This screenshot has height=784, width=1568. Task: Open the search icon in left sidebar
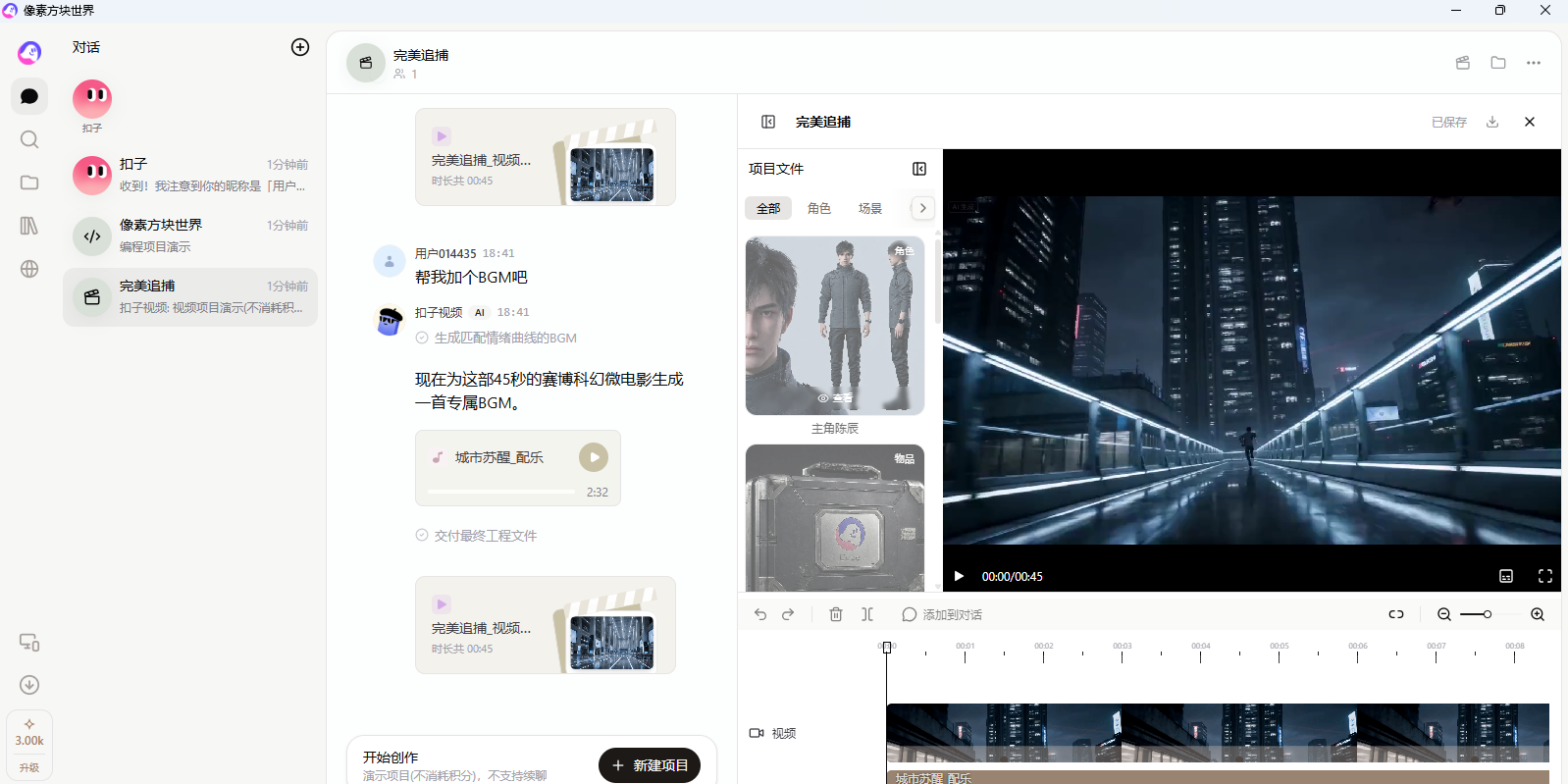tap(29, 139)
